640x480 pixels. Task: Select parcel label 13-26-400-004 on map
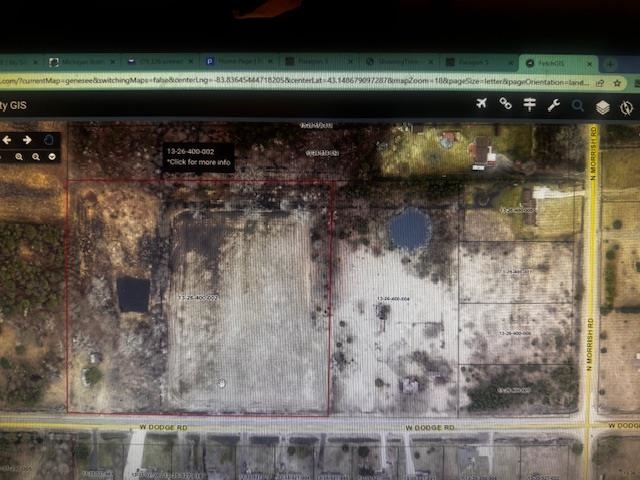click(x=393, y=299)
